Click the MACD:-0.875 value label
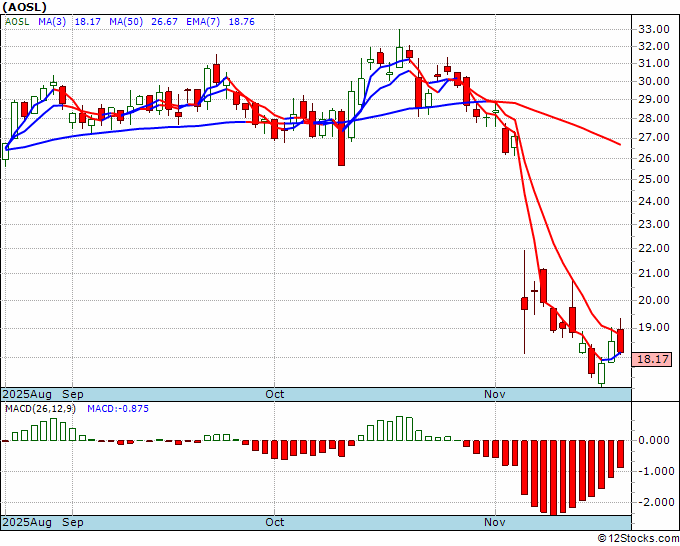Viewport: 680px width, 546px height. [118, 409]
